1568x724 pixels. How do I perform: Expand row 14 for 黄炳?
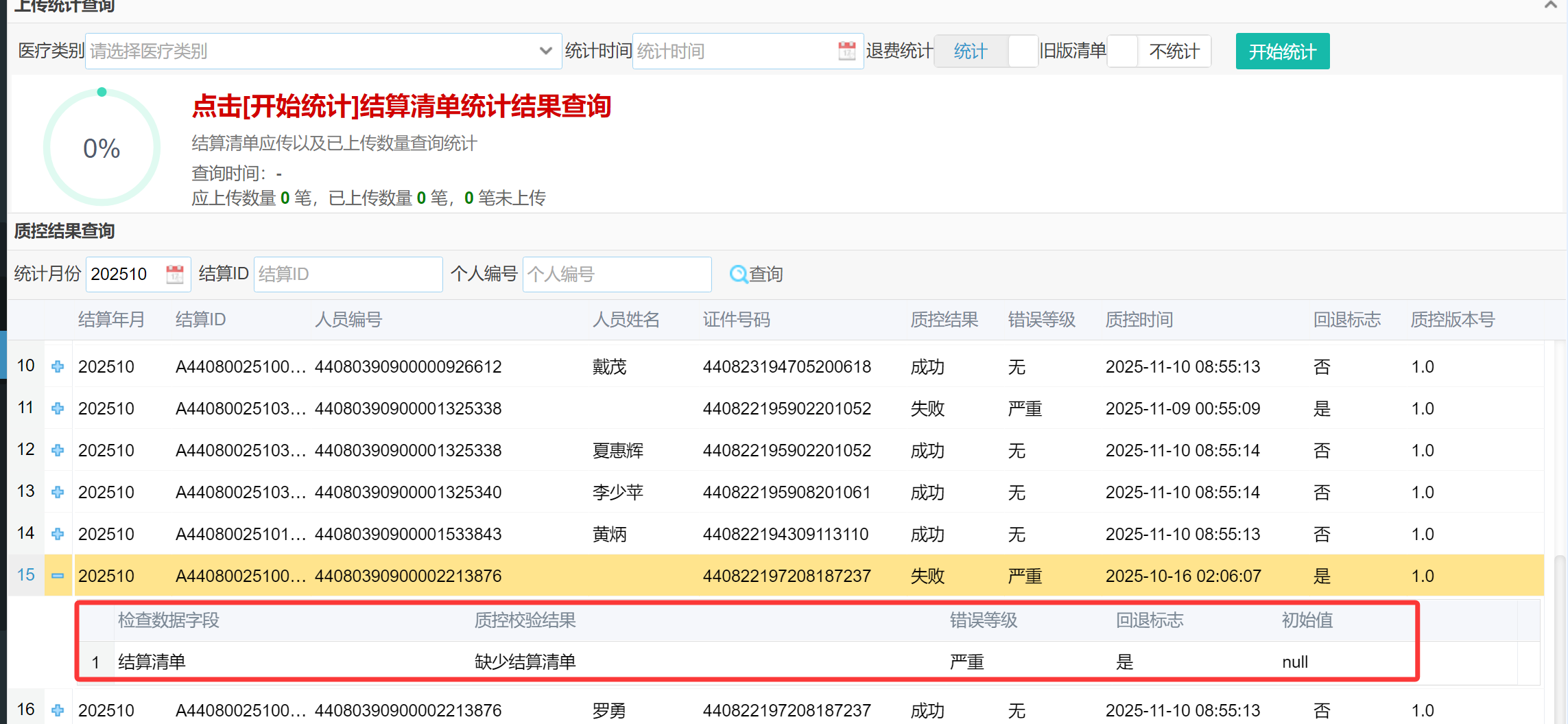tap(58, 534)
